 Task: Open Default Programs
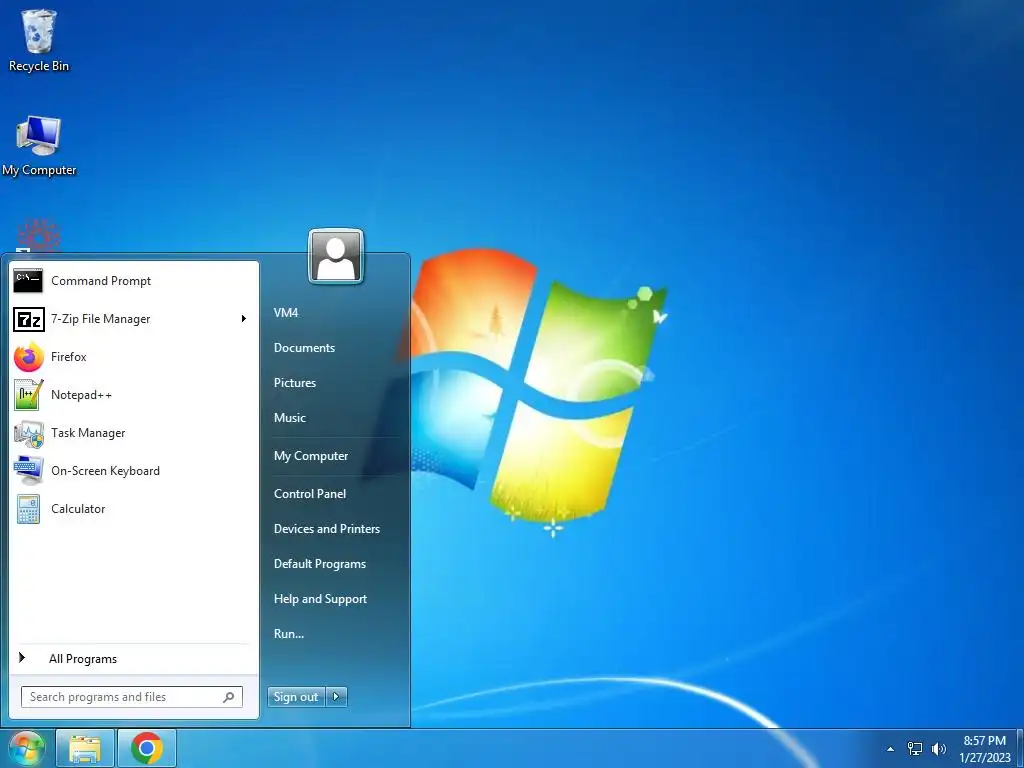pyautogui.click(x=320, y=564)
